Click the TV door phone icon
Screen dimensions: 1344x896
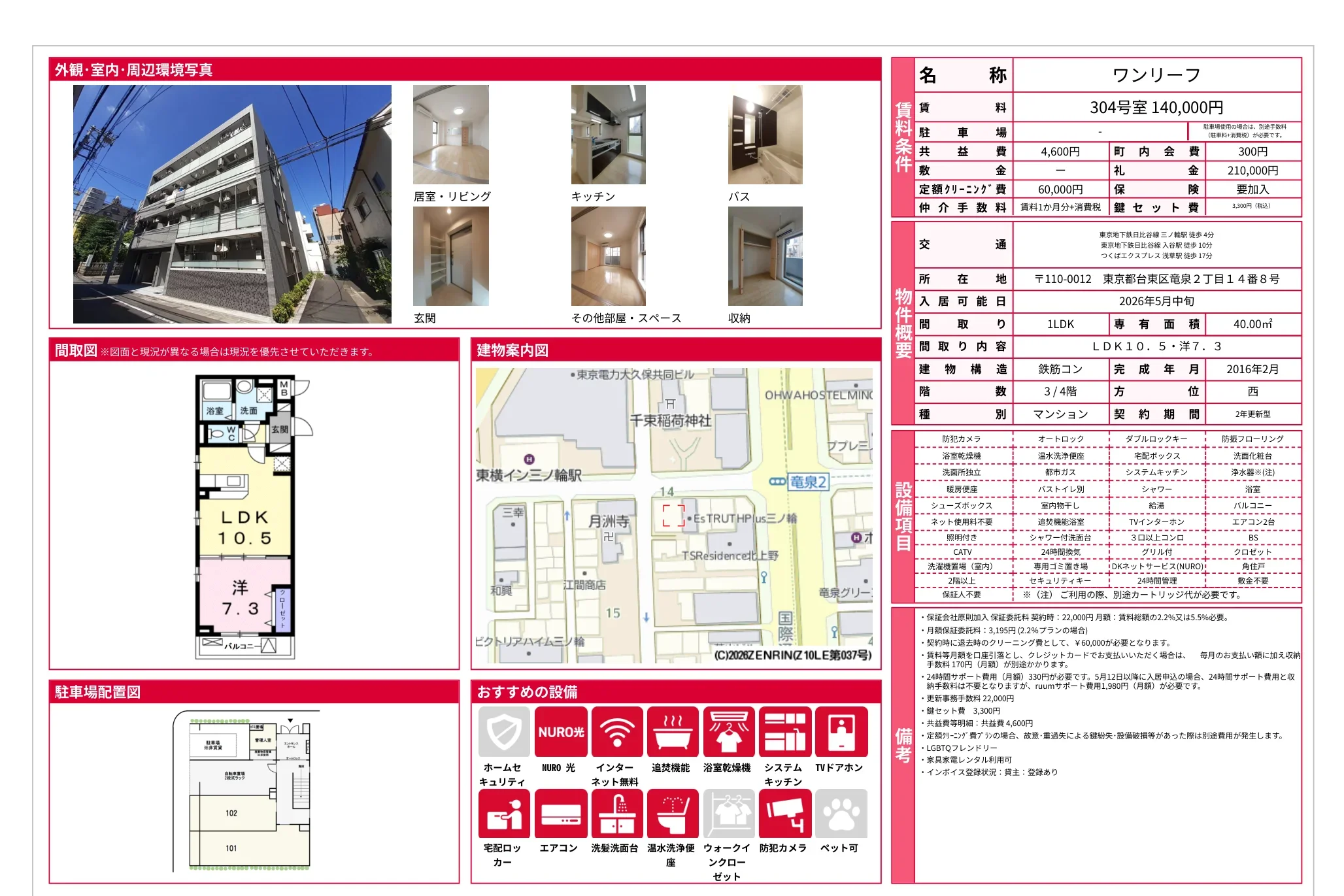841,731
